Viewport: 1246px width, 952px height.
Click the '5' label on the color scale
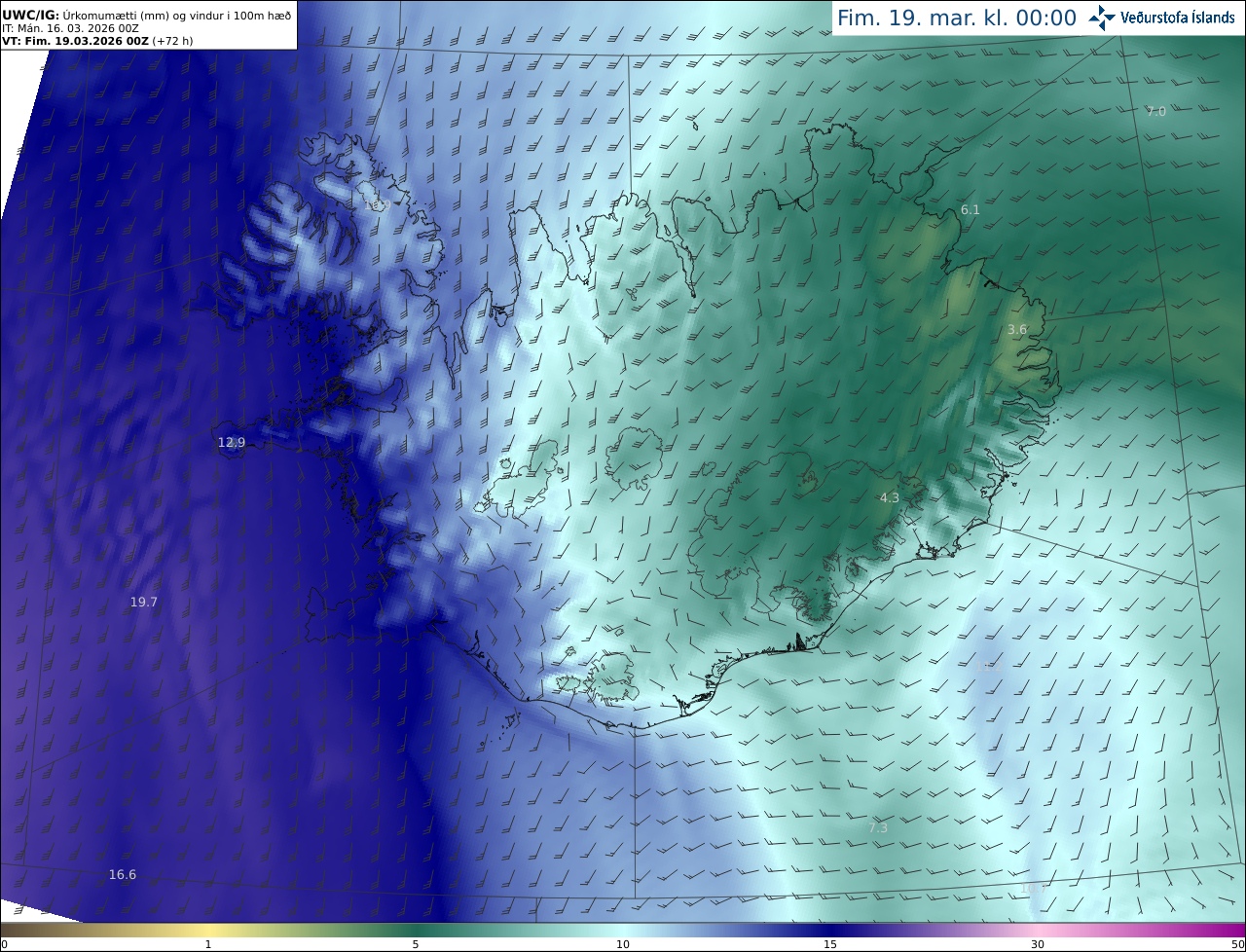(x=416, y=944)
